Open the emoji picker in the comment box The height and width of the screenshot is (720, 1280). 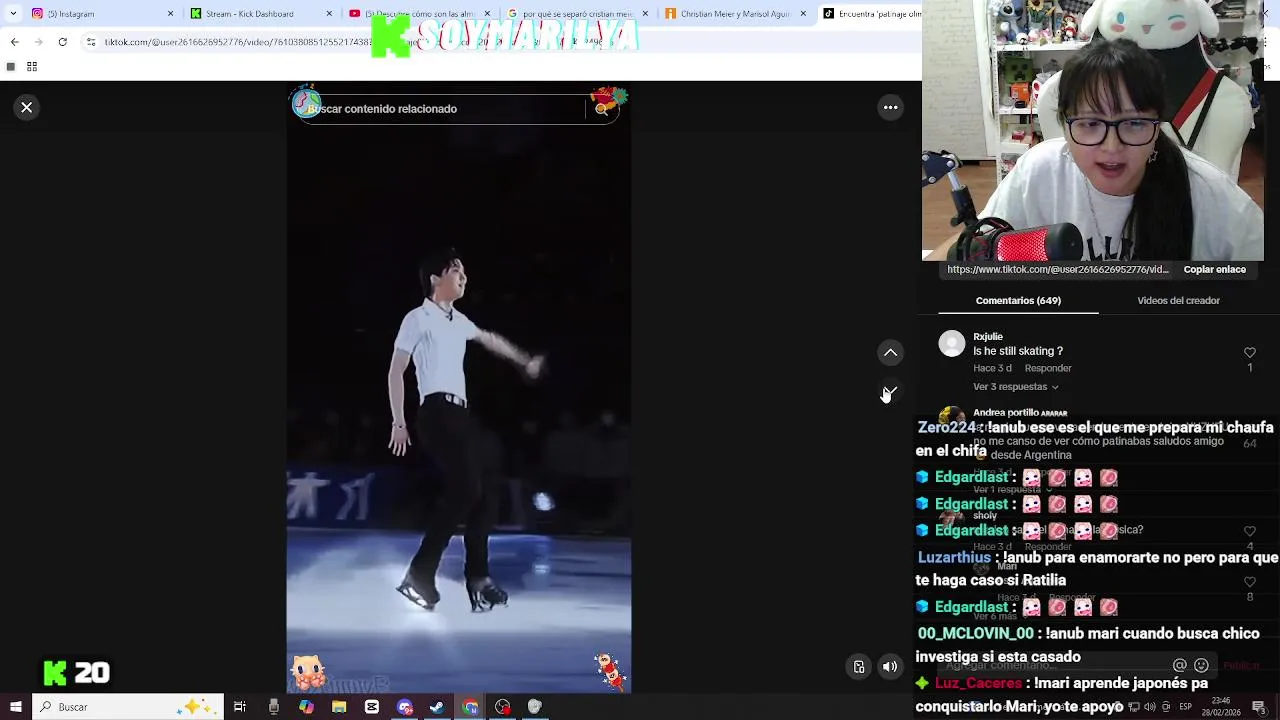coord(1201,665)
